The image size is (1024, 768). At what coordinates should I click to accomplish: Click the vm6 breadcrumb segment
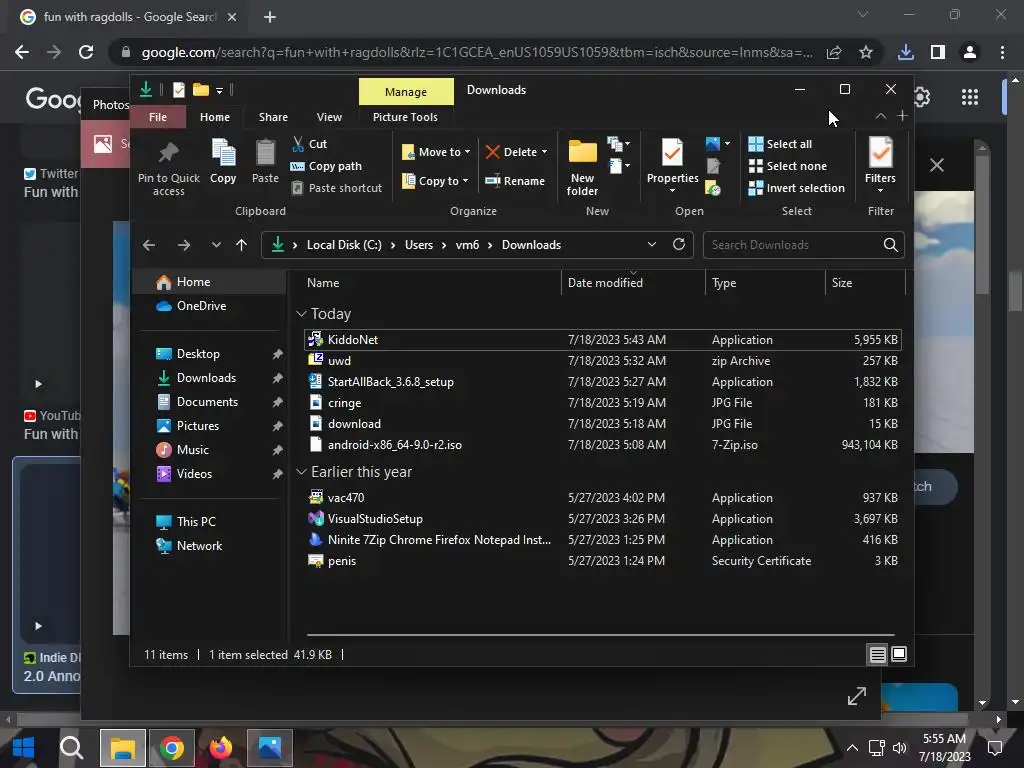tap(467, 245)
